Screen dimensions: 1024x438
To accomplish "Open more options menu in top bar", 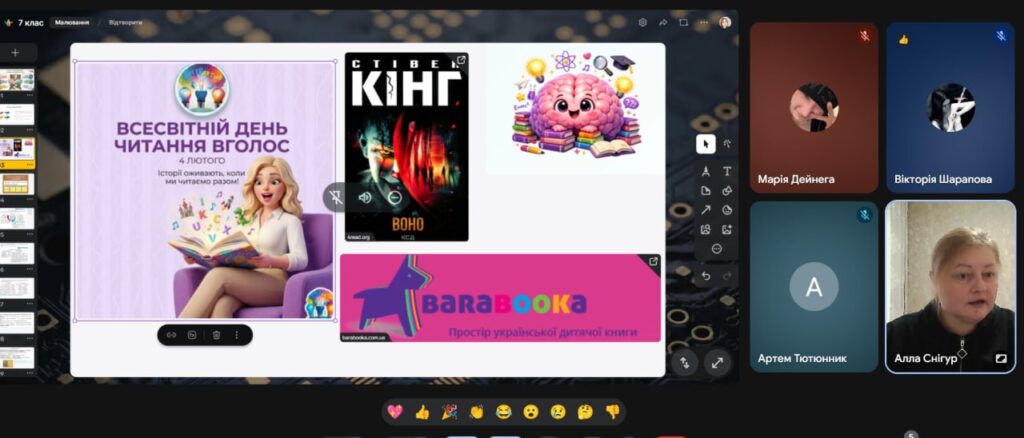I will pyautogui.click(x=705, y=22).
